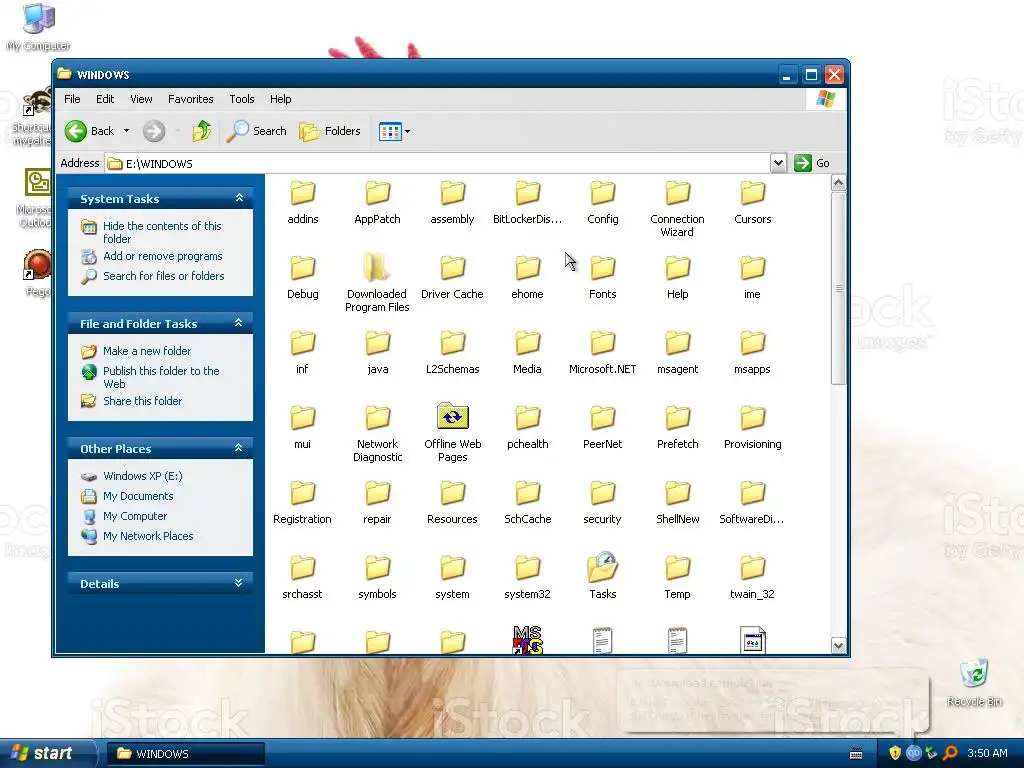Viewport: 1024px width, 768px height.
Task: Collapse the File and Folder Tasks panel
Action: (239, 323)
